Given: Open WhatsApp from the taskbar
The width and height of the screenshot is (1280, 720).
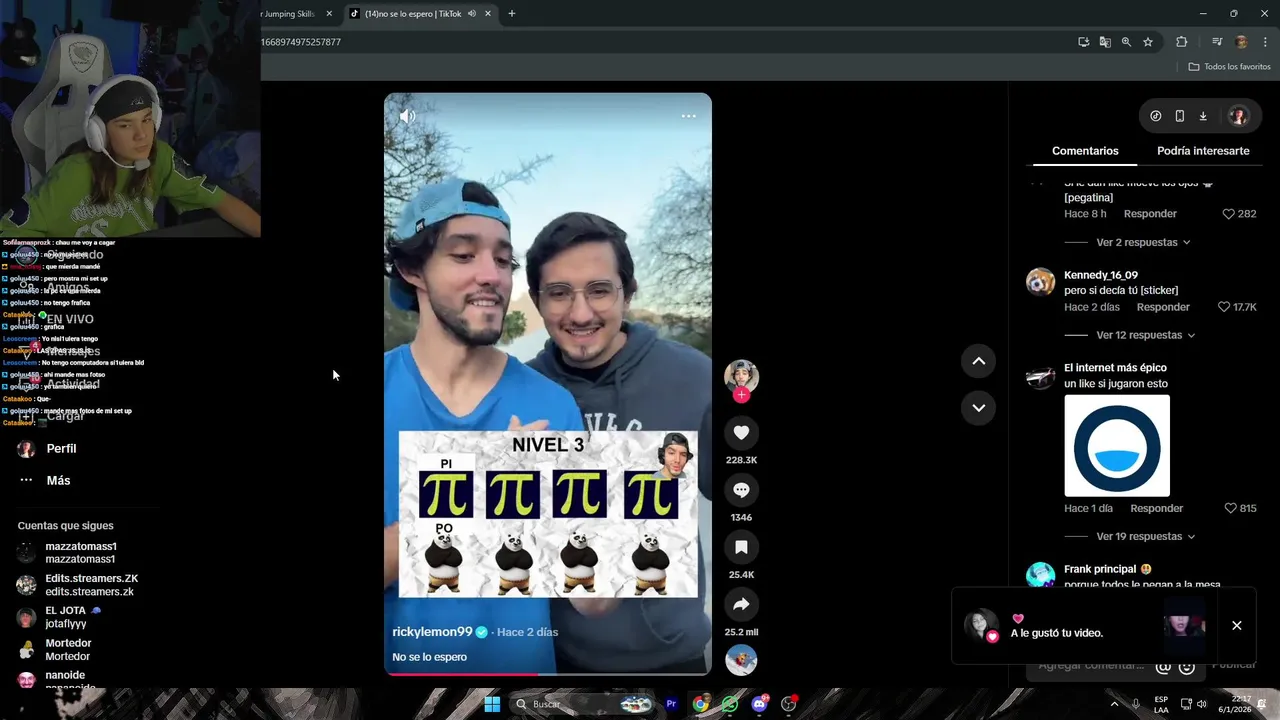Looking at the screenshot, I should 730,704.
